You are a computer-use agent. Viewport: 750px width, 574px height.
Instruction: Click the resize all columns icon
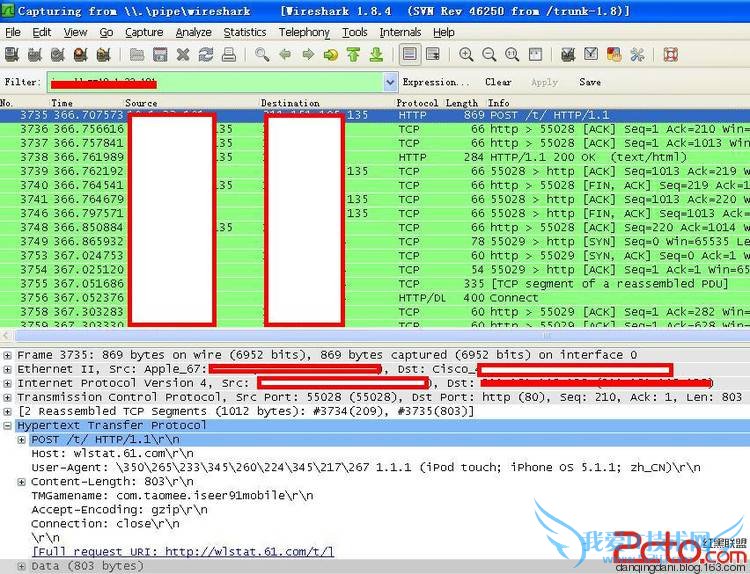click(x=535, y=55)
